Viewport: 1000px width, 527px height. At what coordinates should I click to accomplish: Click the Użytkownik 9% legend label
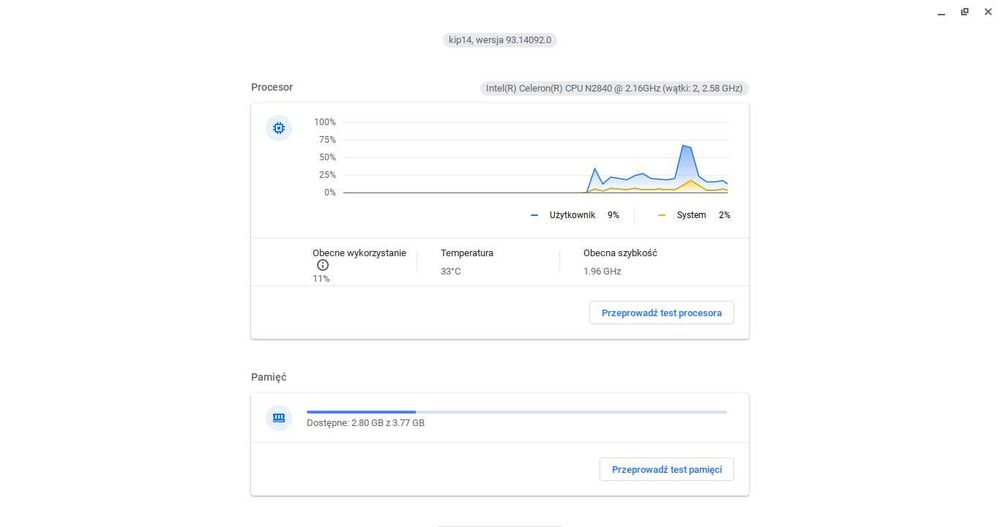click(584, 215)
